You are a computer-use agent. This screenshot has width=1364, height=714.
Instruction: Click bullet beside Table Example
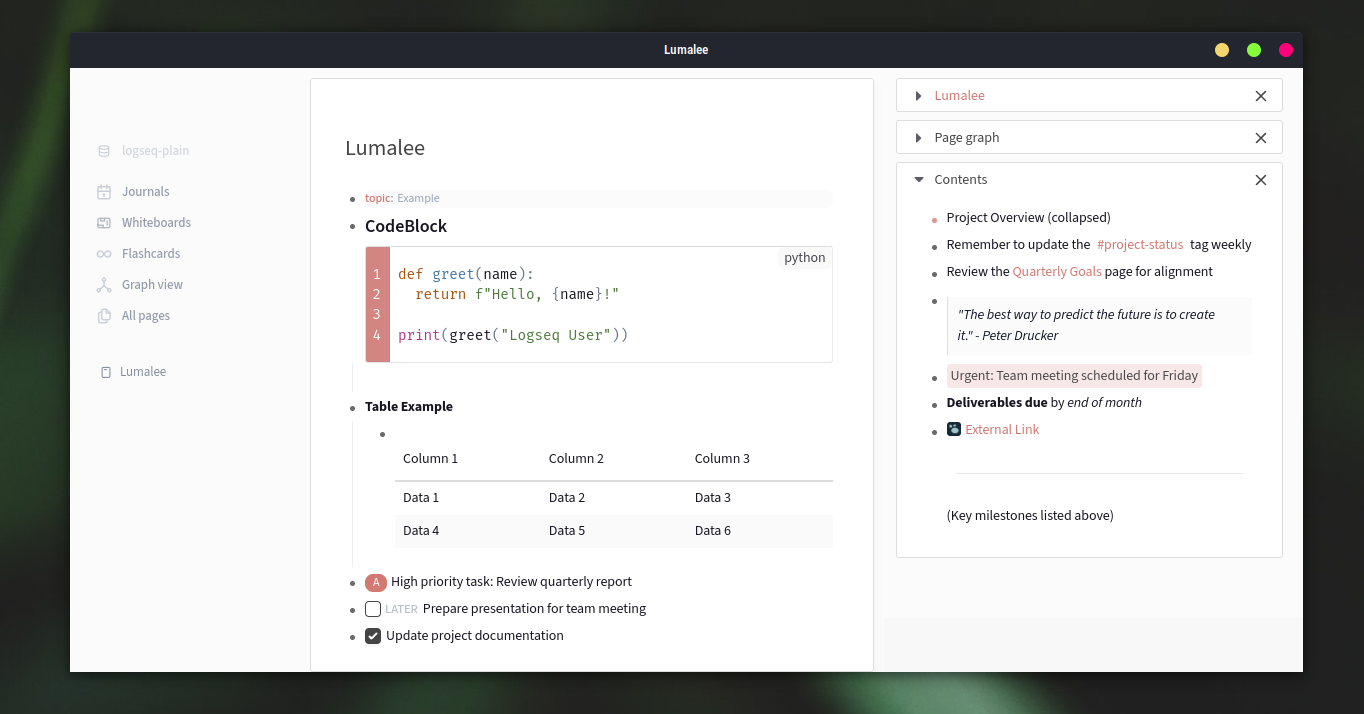pos(353,408)
